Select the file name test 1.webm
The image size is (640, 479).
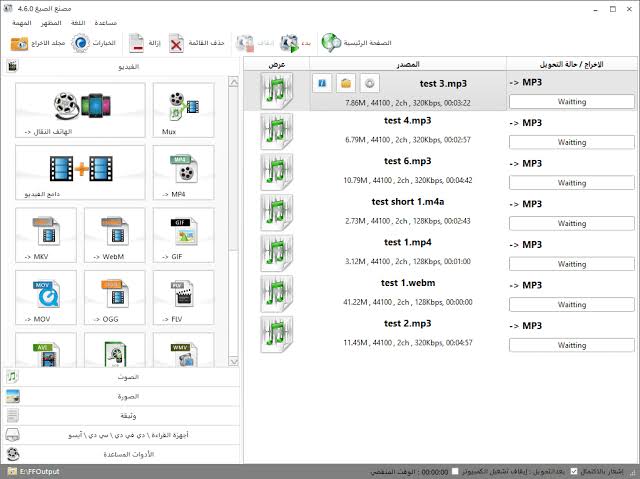point(408,283)
